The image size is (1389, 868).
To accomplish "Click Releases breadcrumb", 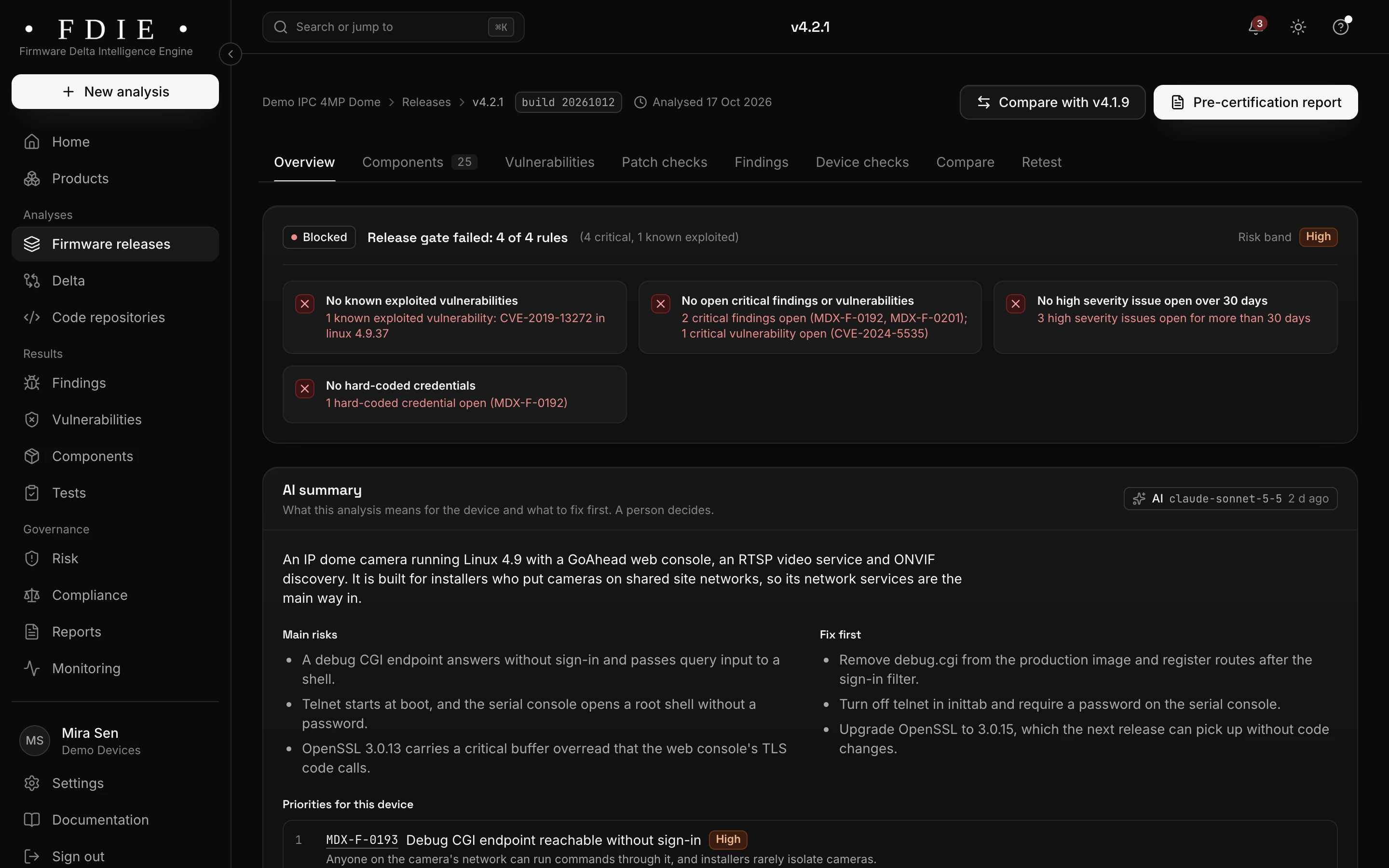I will [426, 102].
